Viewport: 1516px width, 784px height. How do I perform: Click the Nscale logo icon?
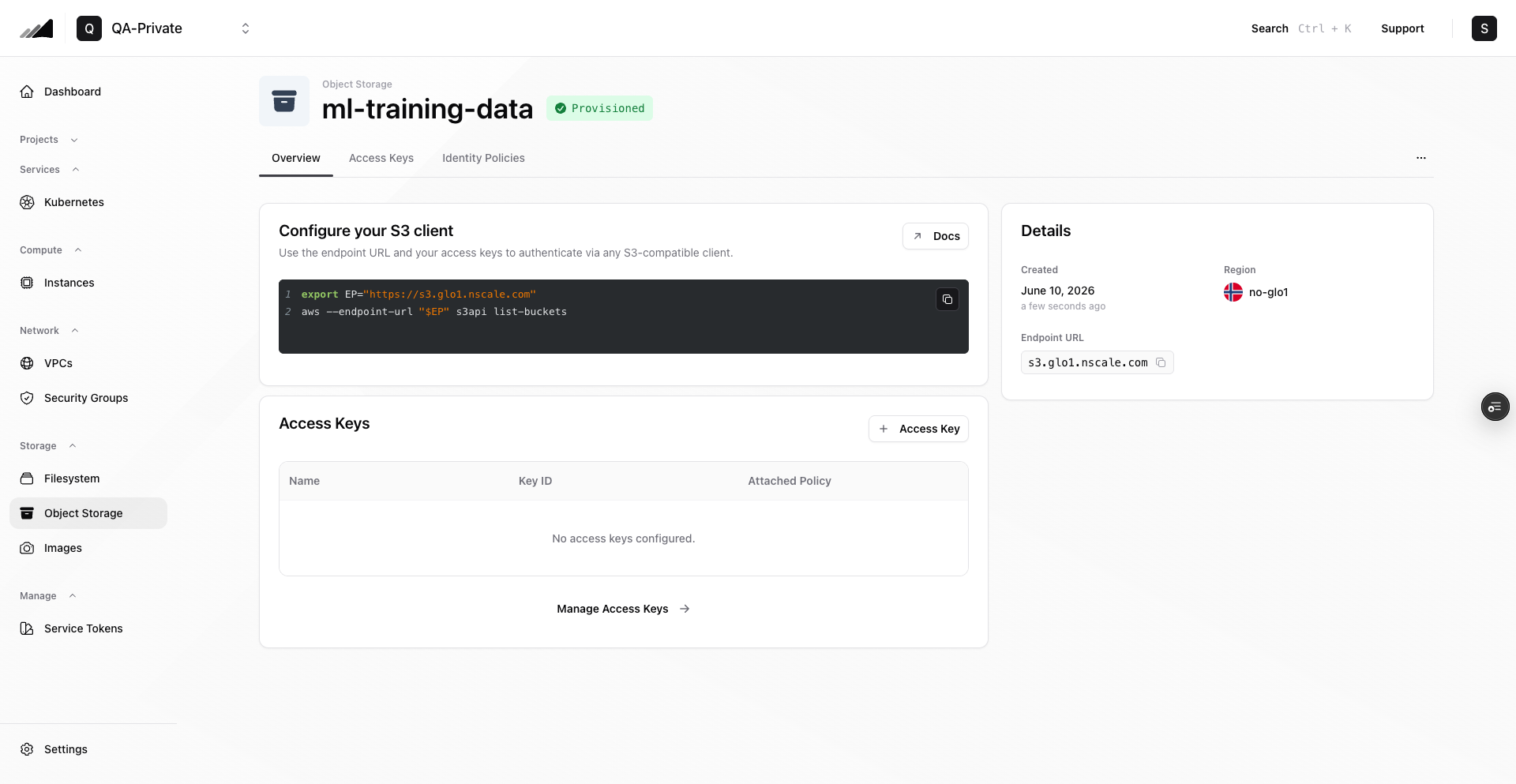click(x=36, y=28)
